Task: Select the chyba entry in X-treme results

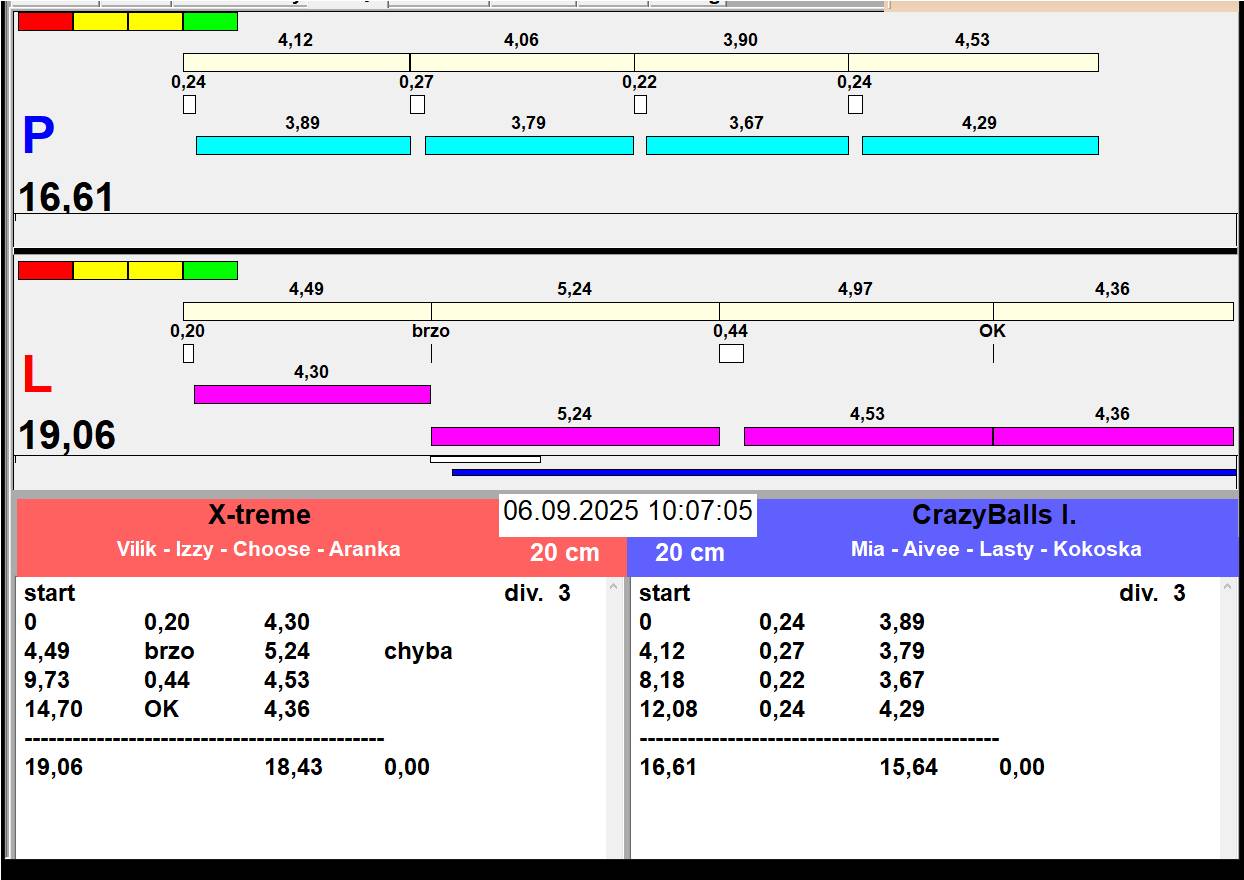Action: [418, 651]
